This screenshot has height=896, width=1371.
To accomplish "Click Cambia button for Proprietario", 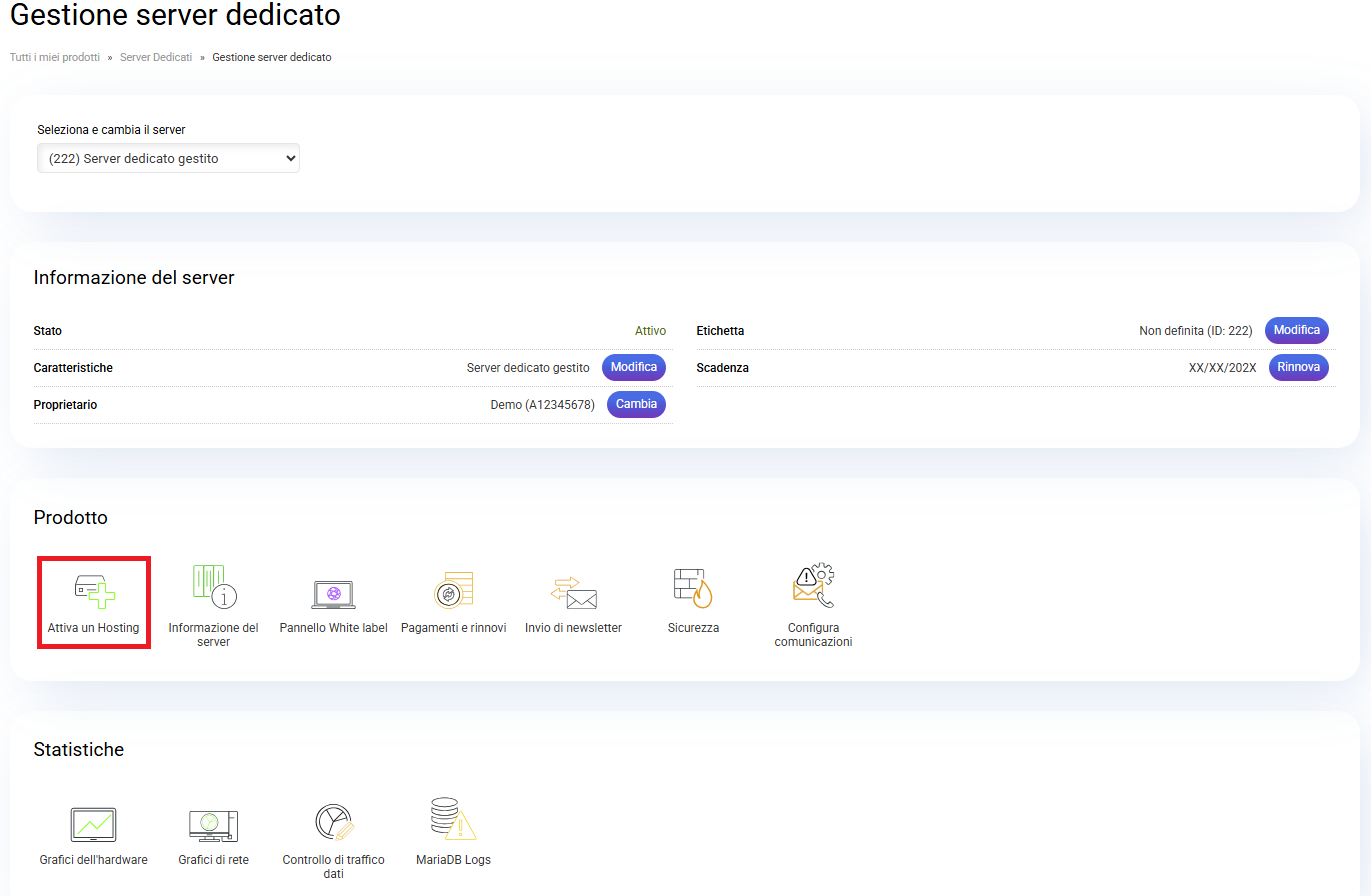I will (636, 404).
